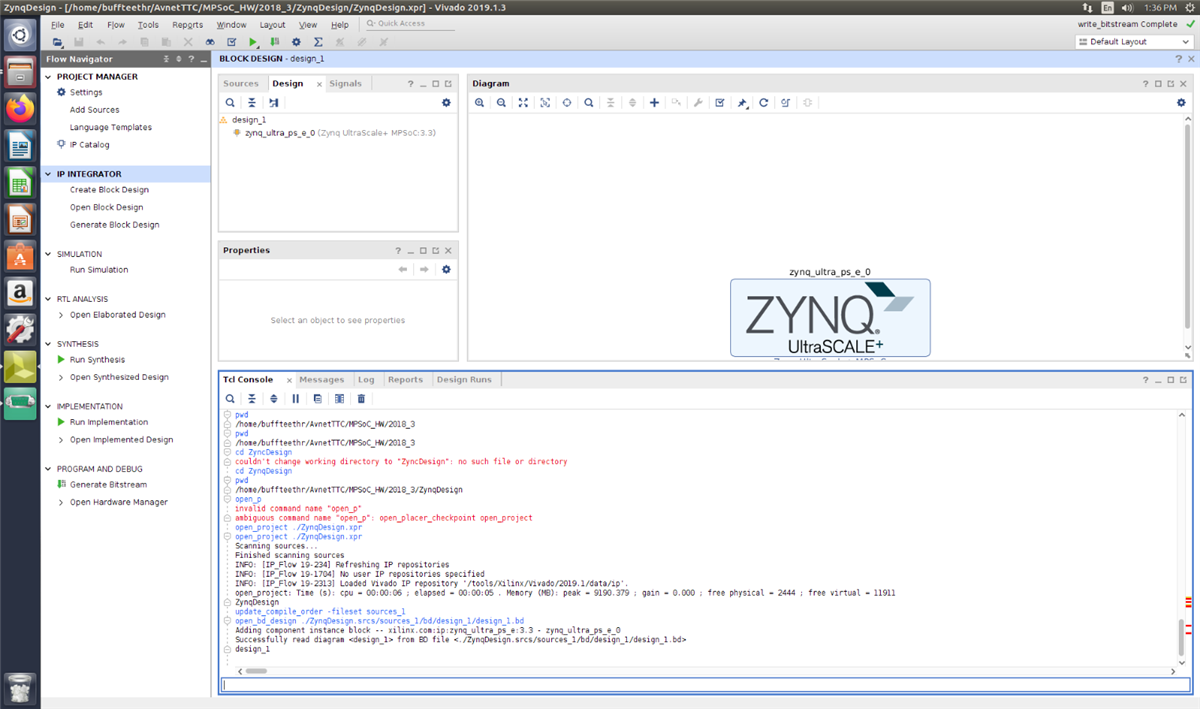This screenshot has height=709, width=1200.
Task: Click Create Block Design
Action: 109,190
